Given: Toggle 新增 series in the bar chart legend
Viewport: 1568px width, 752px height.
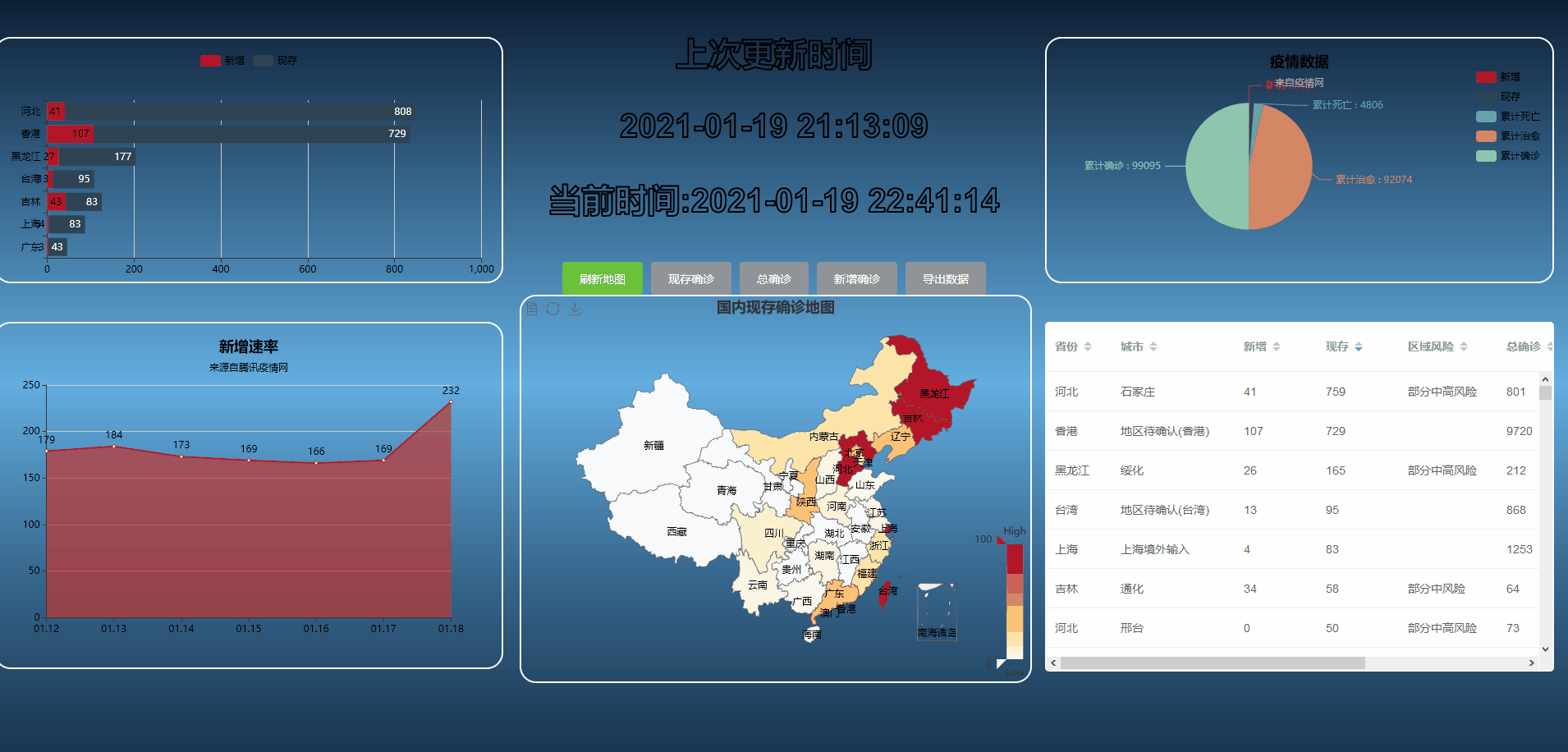Looking at the screenshot, I should point(222,61).
